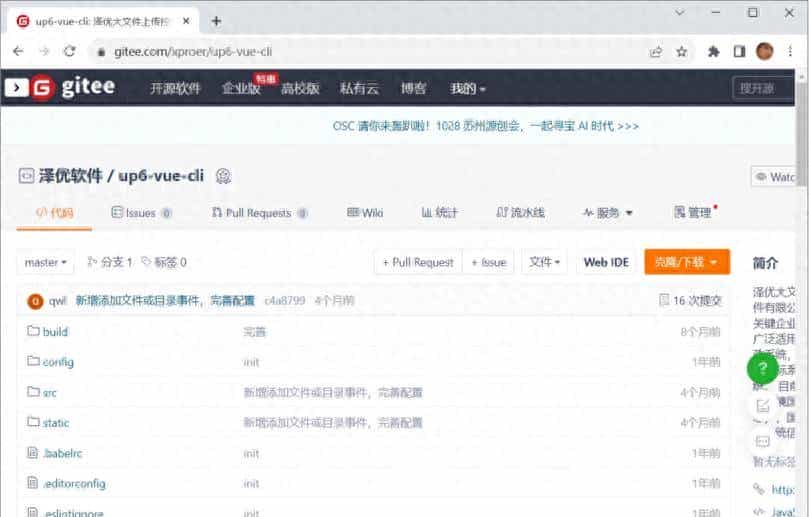Toggle the browser side panel icon
809x517 pixels.
[x=739, y=52]
